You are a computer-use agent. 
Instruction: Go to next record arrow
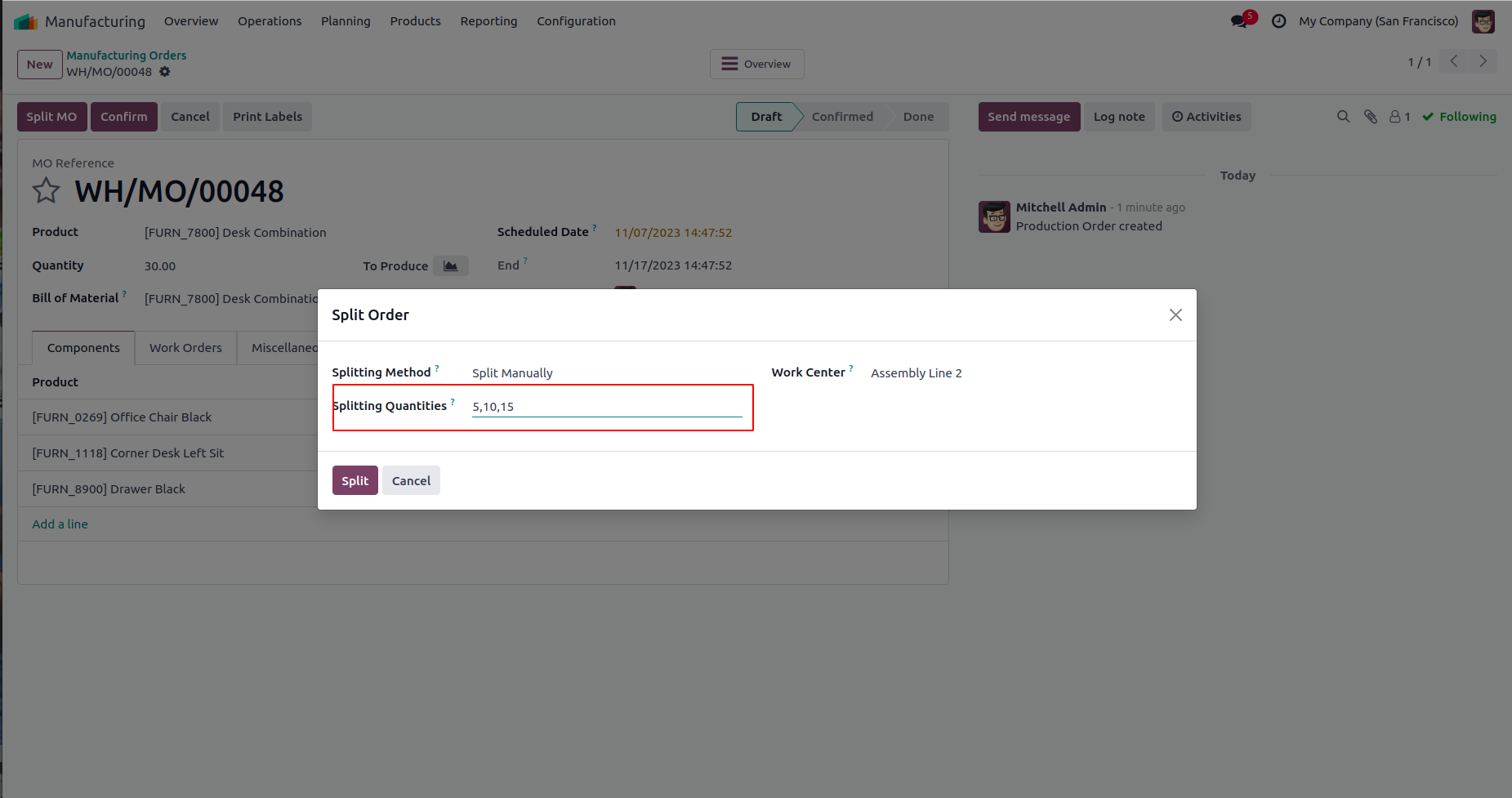point(1483,61)
